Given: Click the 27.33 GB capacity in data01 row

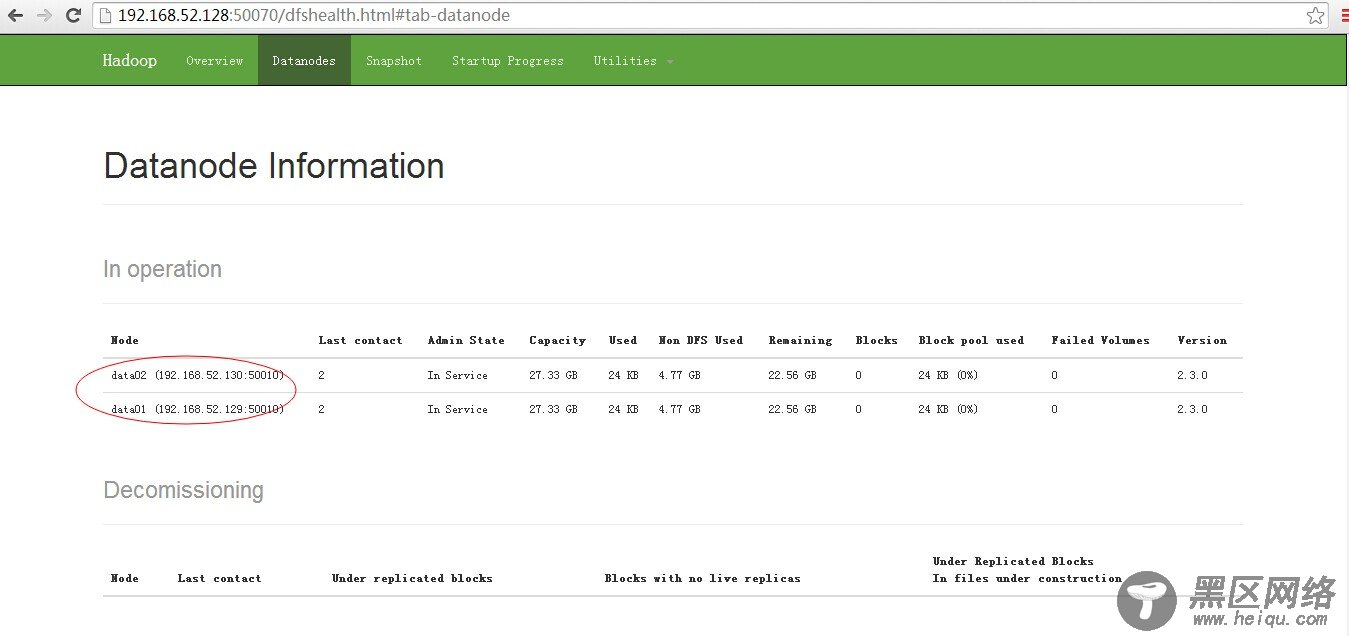Looking at the screenshot, I should pos(553,409).
